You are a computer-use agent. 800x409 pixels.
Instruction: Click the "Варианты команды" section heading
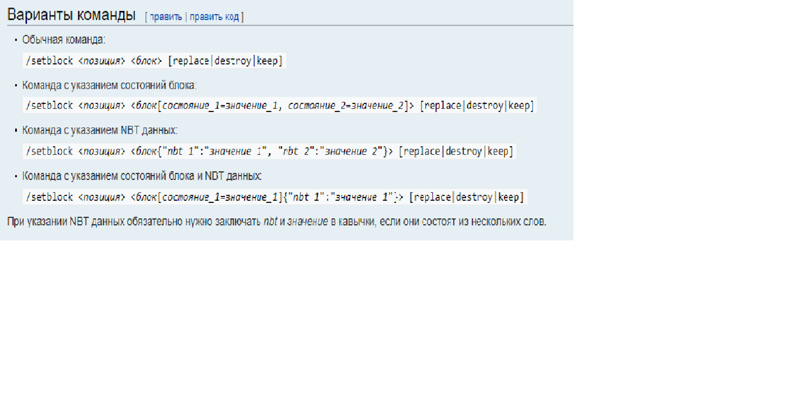pos(71,16)
